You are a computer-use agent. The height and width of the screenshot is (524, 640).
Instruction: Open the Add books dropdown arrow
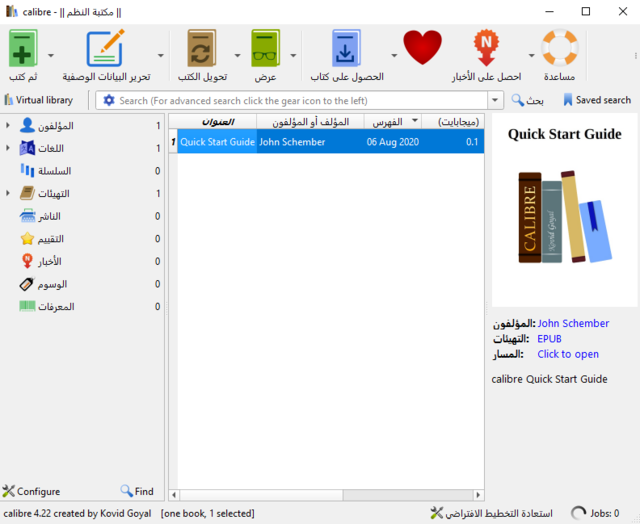tap(51, 55)
